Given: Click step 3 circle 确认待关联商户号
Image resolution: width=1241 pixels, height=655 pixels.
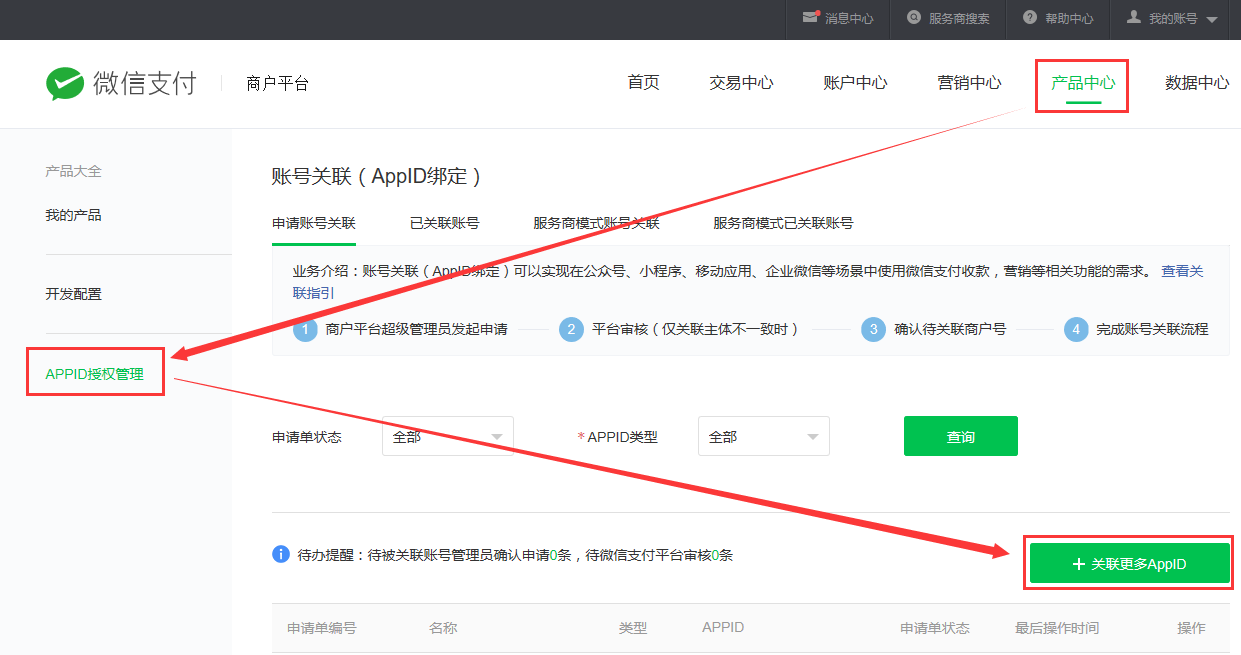Looking at the screenshot, I should [x=873, y=329].
